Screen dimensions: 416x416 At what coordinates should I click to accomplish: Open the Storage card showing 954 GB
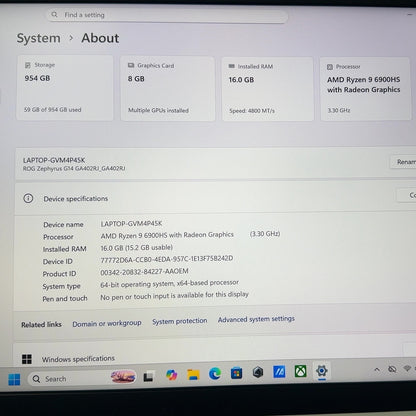[x=65, y=88]
